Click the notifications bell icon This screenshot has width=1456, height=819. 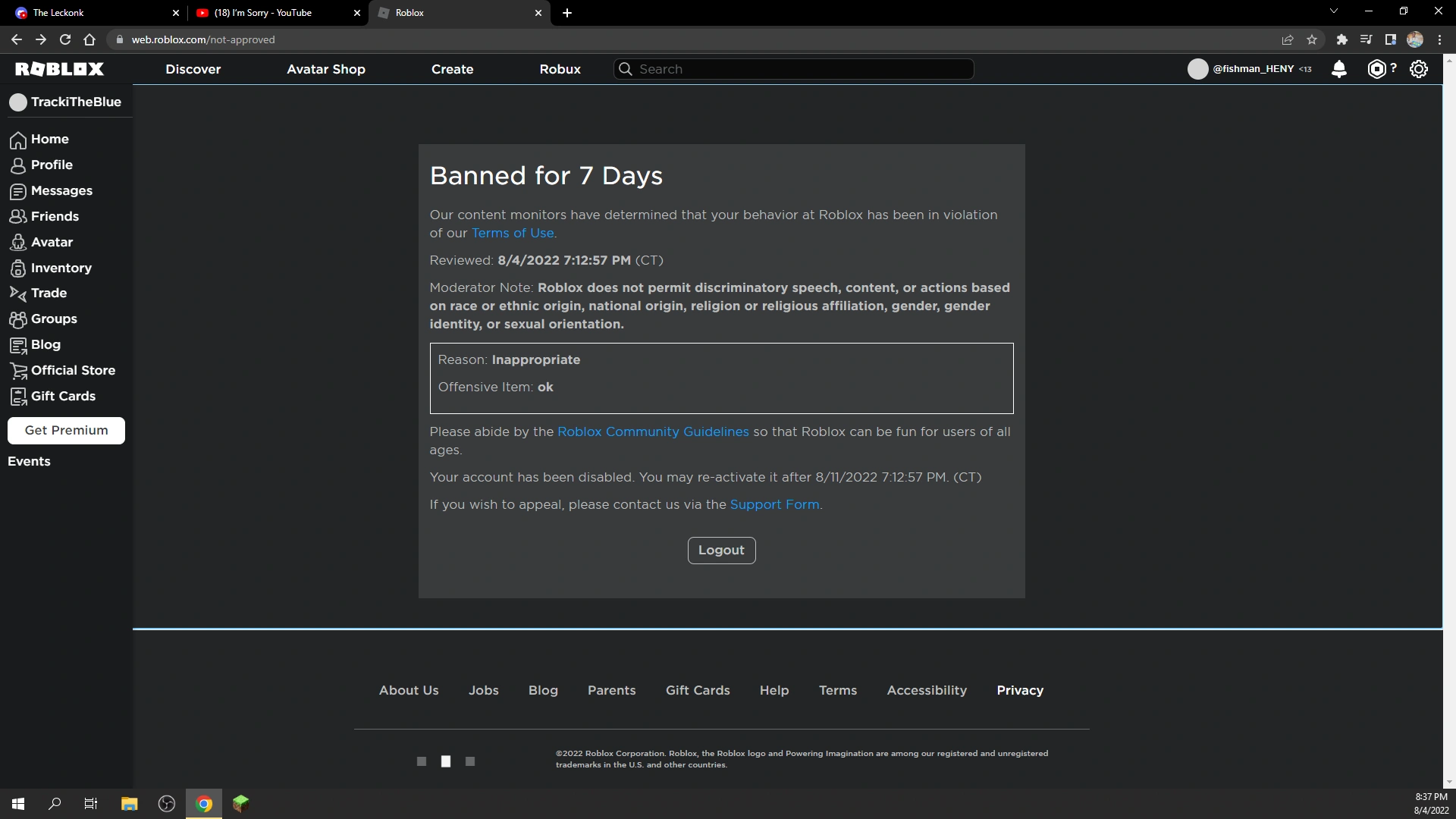1339,69
